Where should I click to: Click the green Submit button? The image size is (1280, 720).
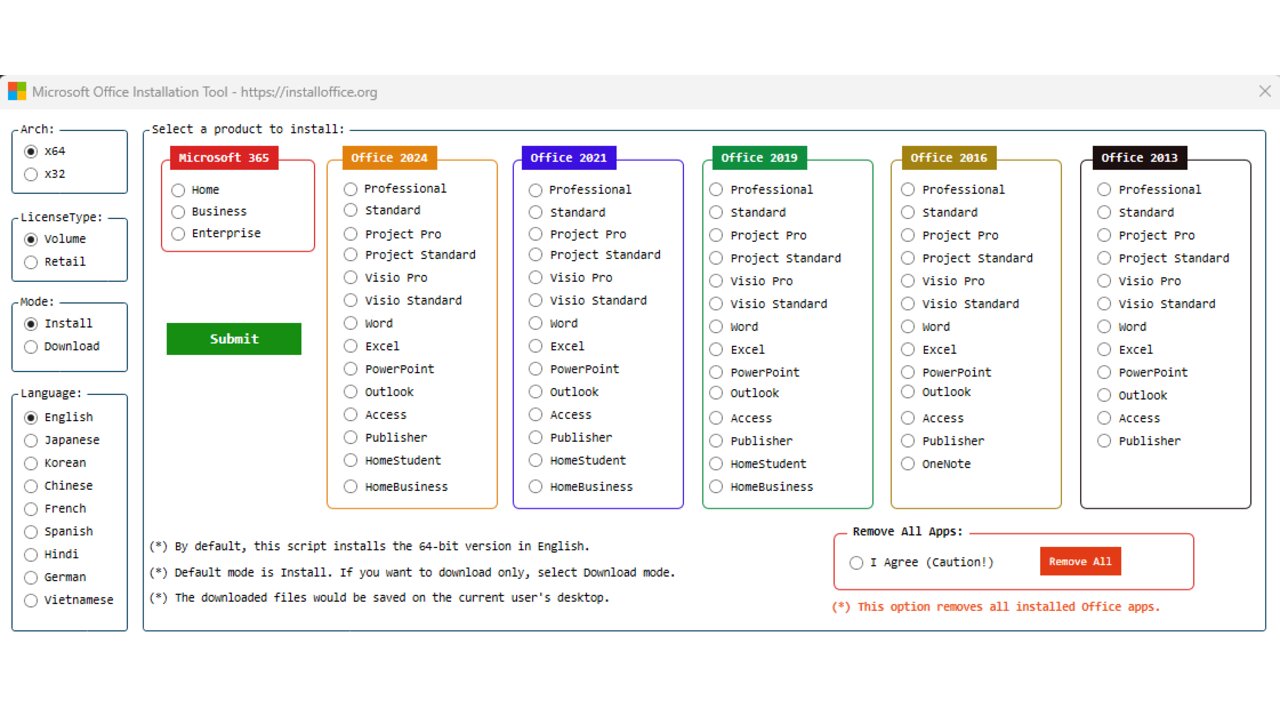point(234,339)
